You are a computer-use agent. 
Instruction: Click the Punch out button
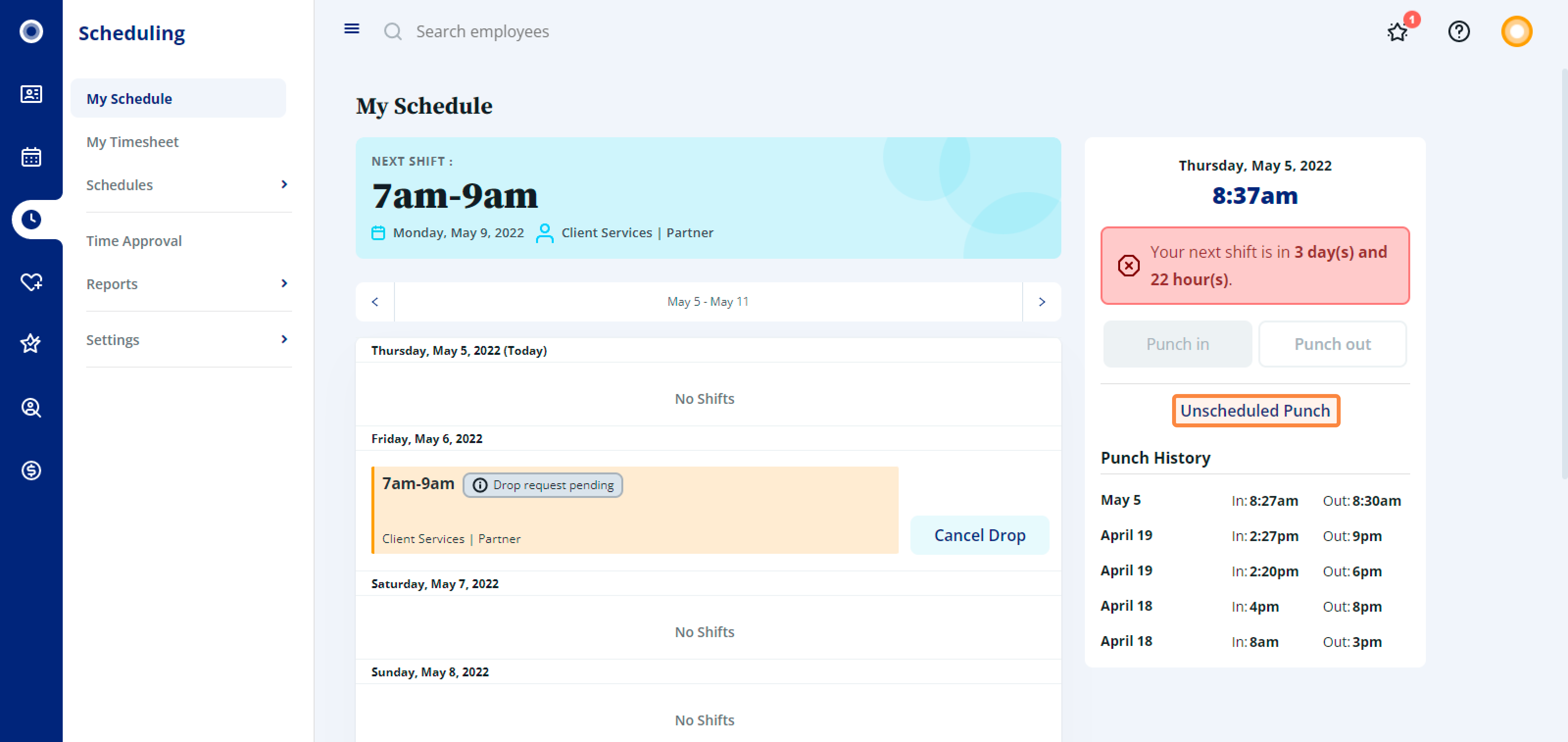click(1332, 344)
